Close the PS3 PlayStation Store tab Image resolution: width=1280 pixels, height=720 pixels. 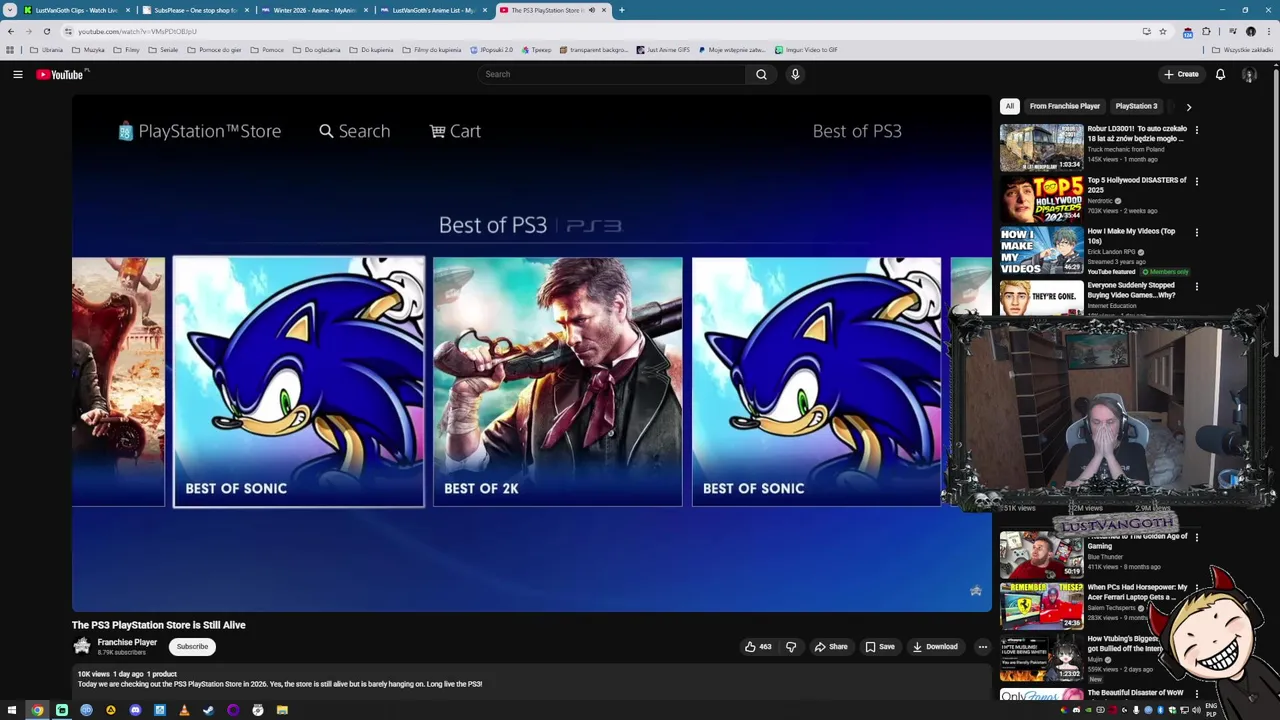click(x=603, y=10)
